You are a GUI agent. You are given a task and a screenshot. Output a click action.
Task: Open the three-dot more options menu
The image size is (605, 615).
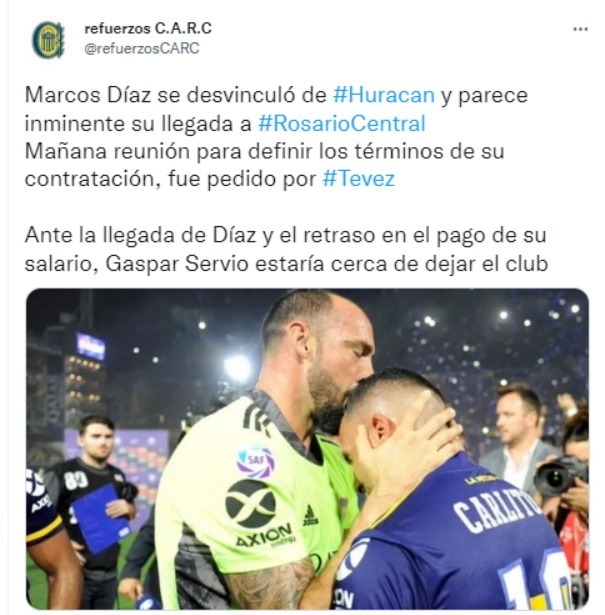pos(580,29)
